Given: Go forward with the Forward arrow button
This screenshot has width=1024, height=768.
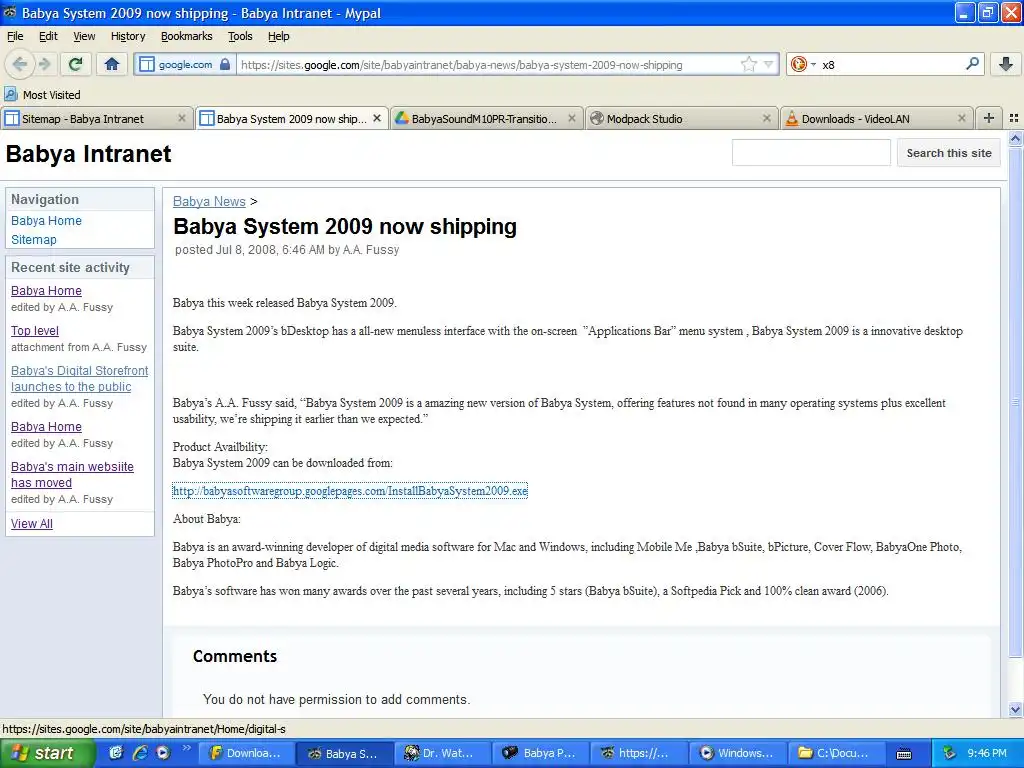Looking at the screenshot, I should click(44, 64).
